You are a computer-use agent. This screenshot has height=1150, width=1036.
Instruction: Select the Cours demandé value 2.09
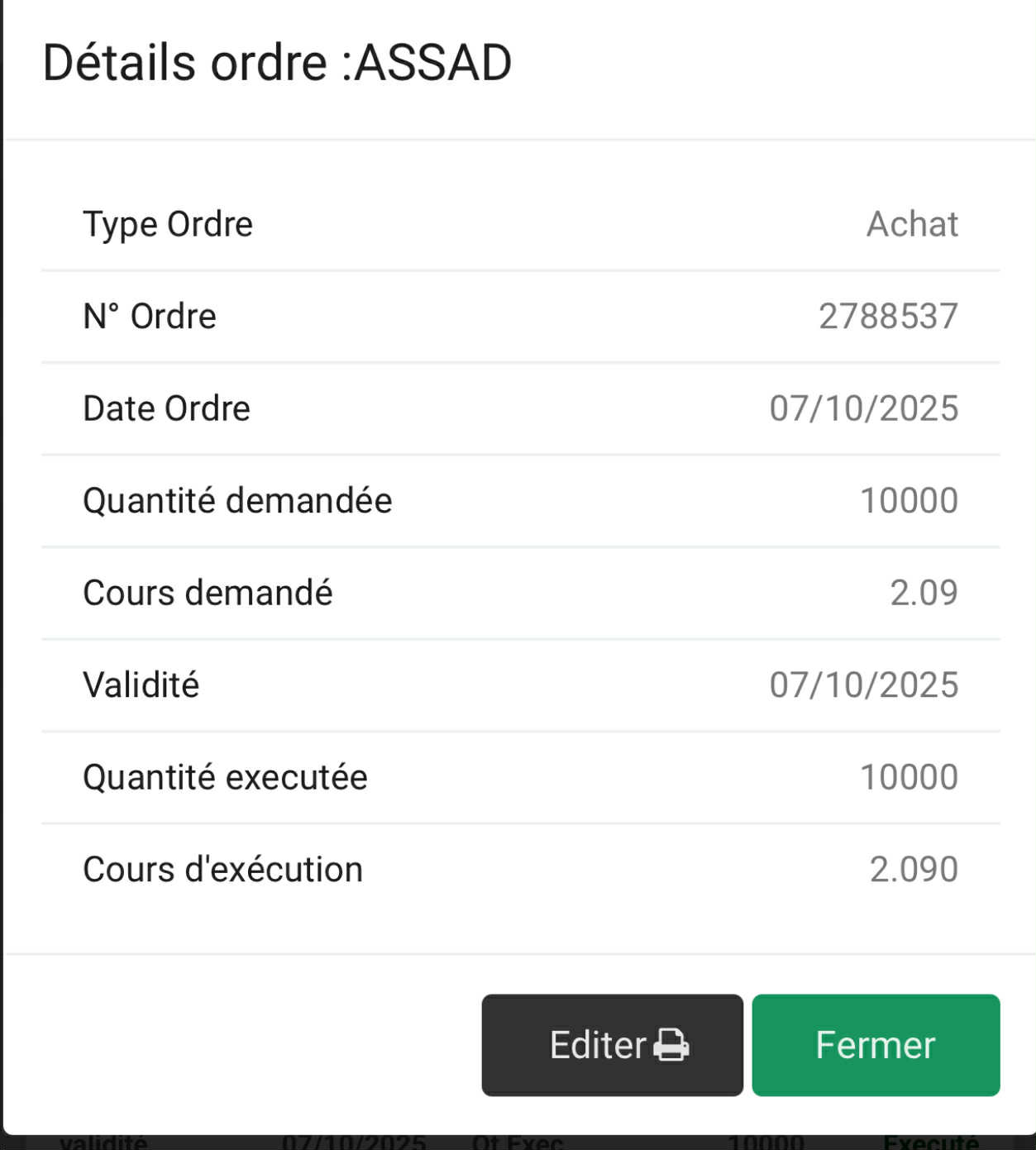924,593
